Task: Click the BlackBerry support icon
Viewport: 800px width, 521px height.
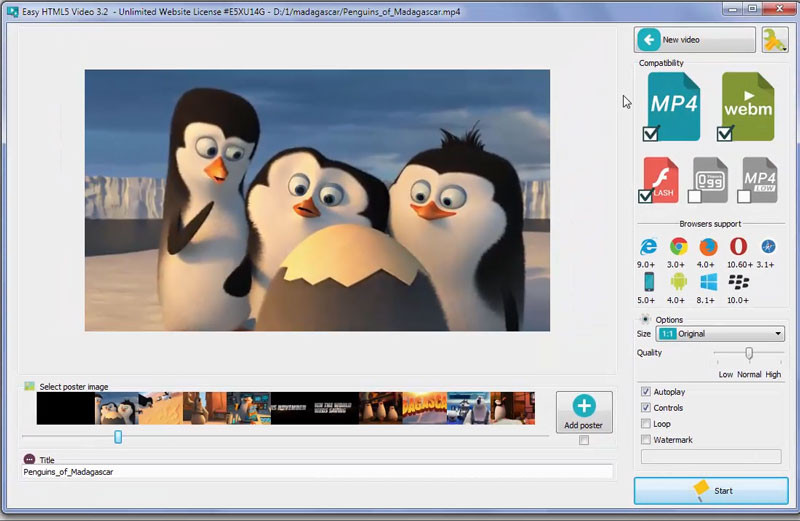Action: (x=738, y=282)
